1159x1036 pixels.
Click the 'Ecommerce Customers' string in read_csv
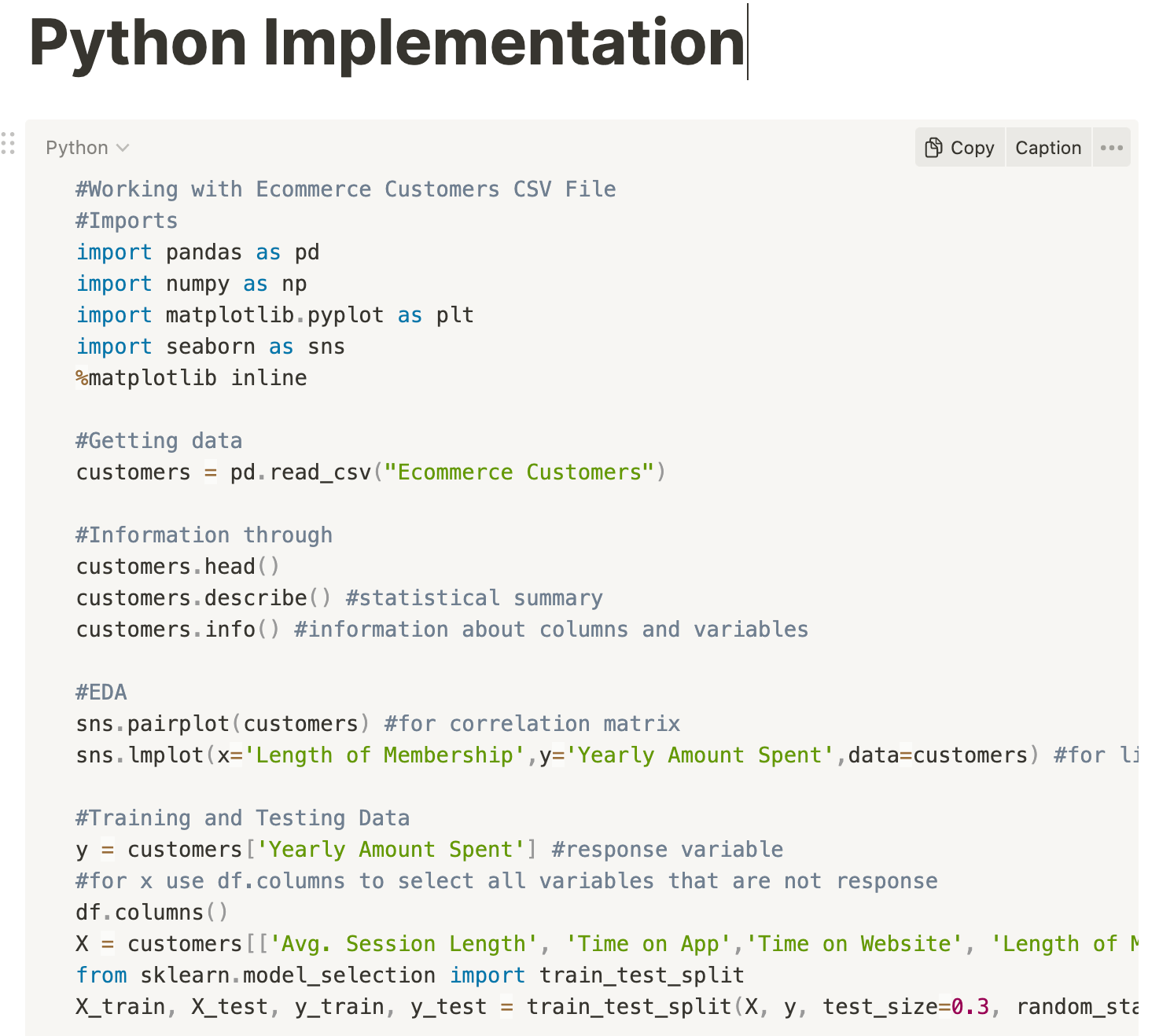point(525,472)
